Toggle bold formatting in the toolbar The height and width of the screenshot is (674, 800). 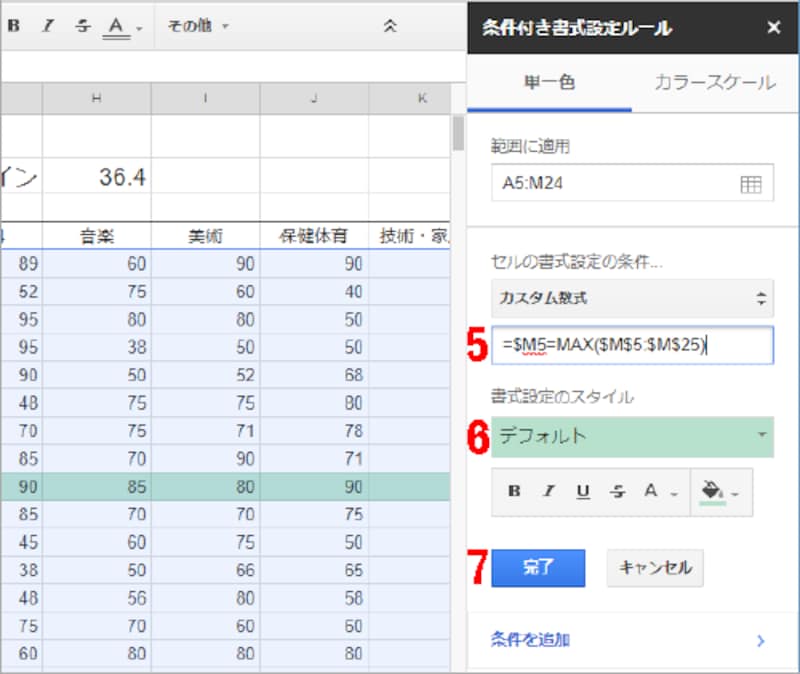[14, 27]
